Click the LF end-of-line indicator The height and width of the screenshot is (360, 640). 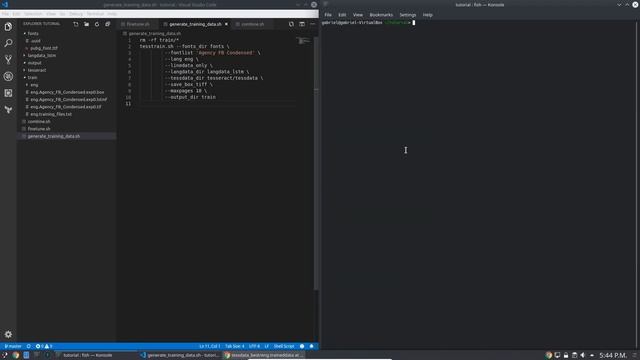267,346
